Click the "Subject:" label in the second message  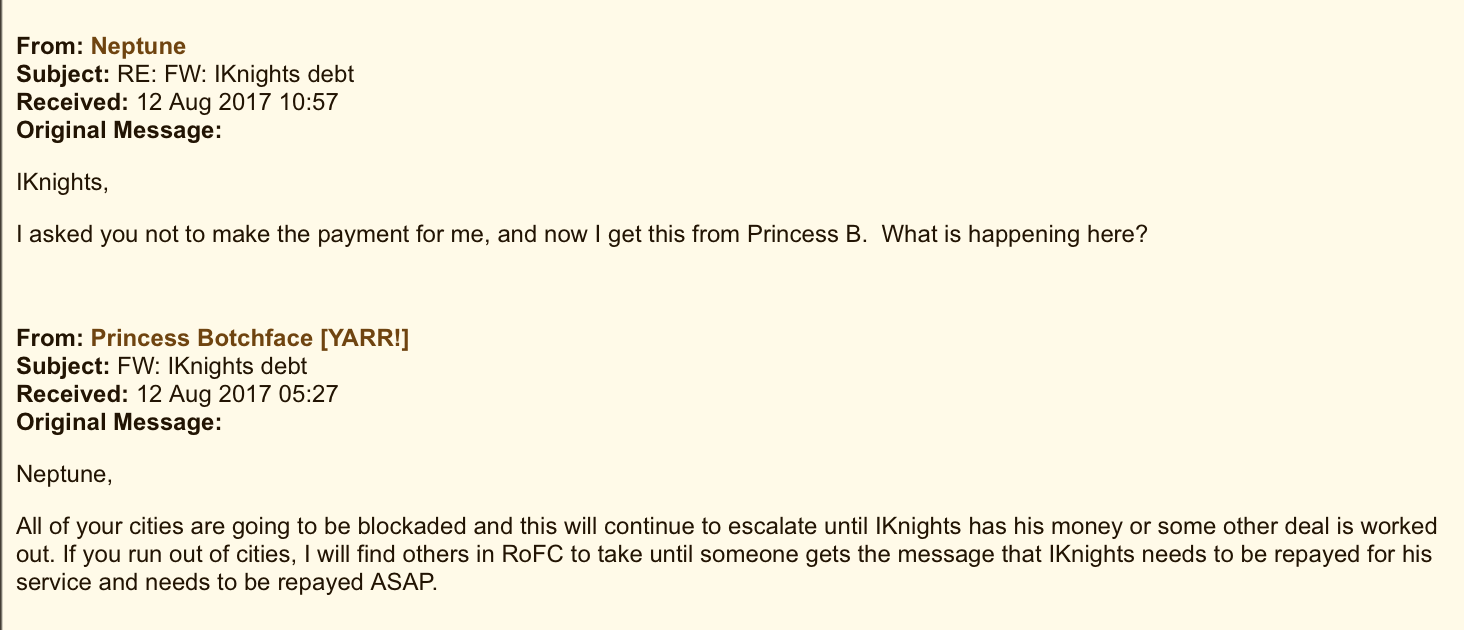click(x=62, y=366)
